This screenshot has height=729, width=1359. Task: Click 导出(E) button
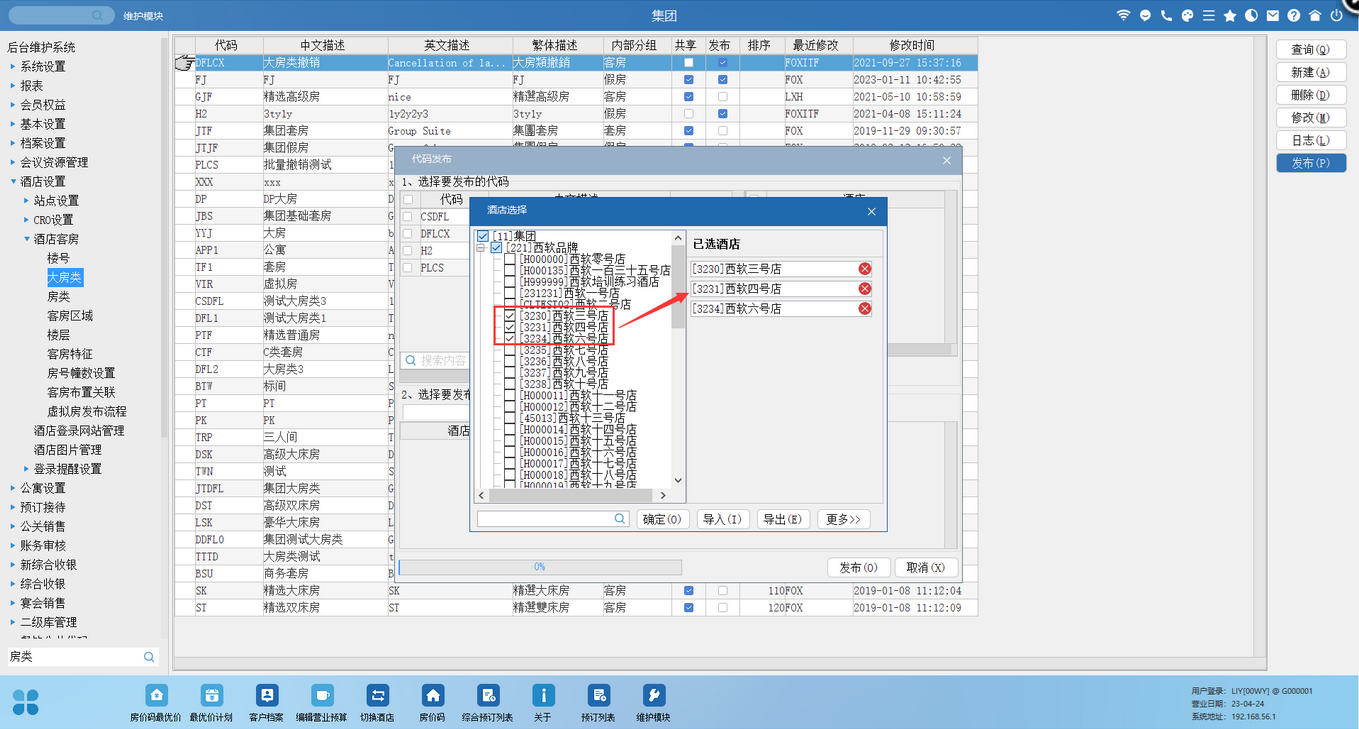click(782, 519)
